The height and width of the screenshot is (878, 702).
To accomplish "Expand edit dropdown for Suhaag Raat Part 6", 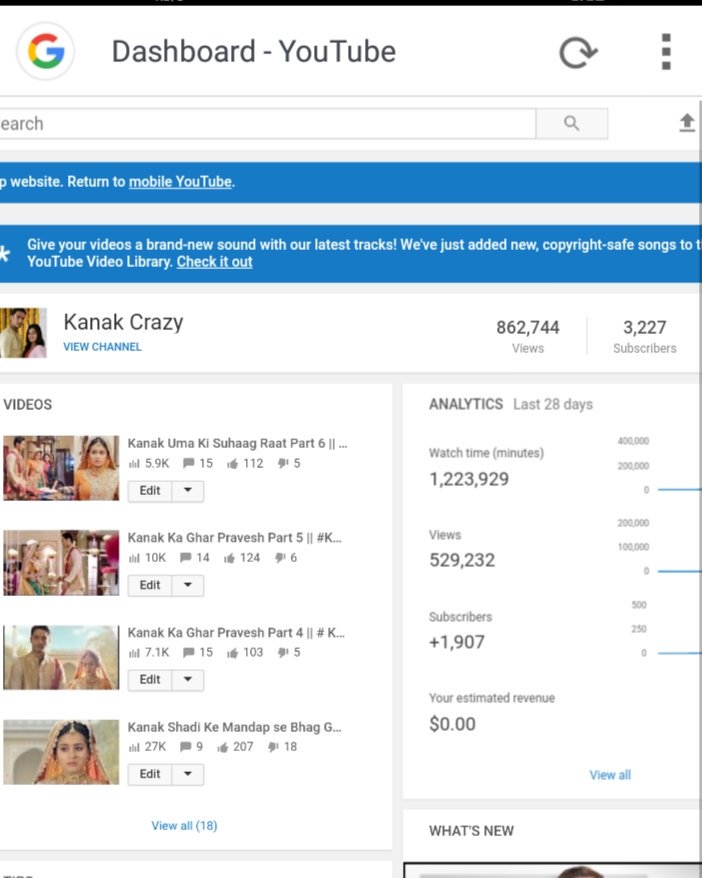I will click(x=188, y=491).
